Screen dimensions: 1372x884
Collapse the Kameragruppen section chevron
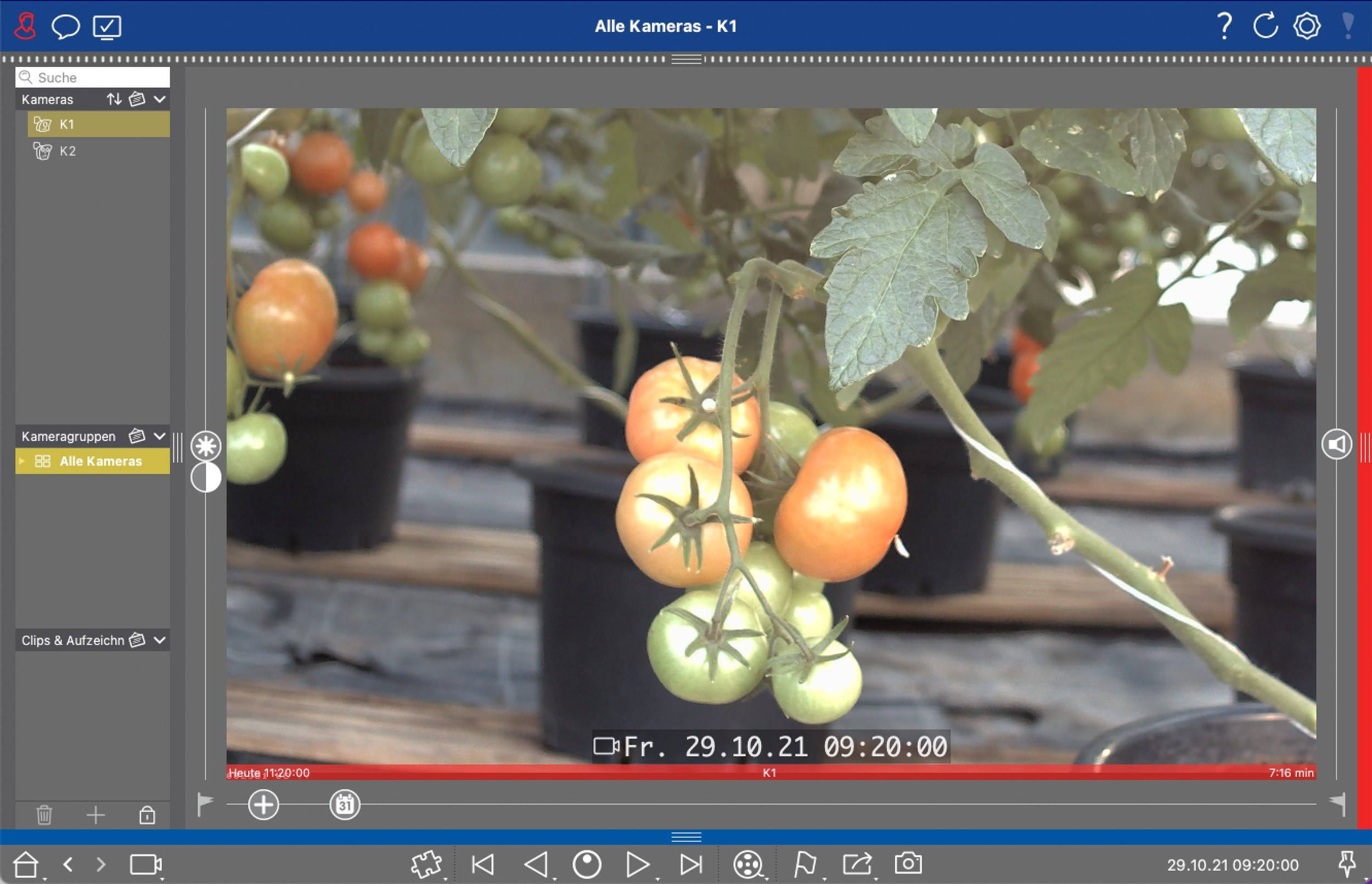click(x=161, y=436)
